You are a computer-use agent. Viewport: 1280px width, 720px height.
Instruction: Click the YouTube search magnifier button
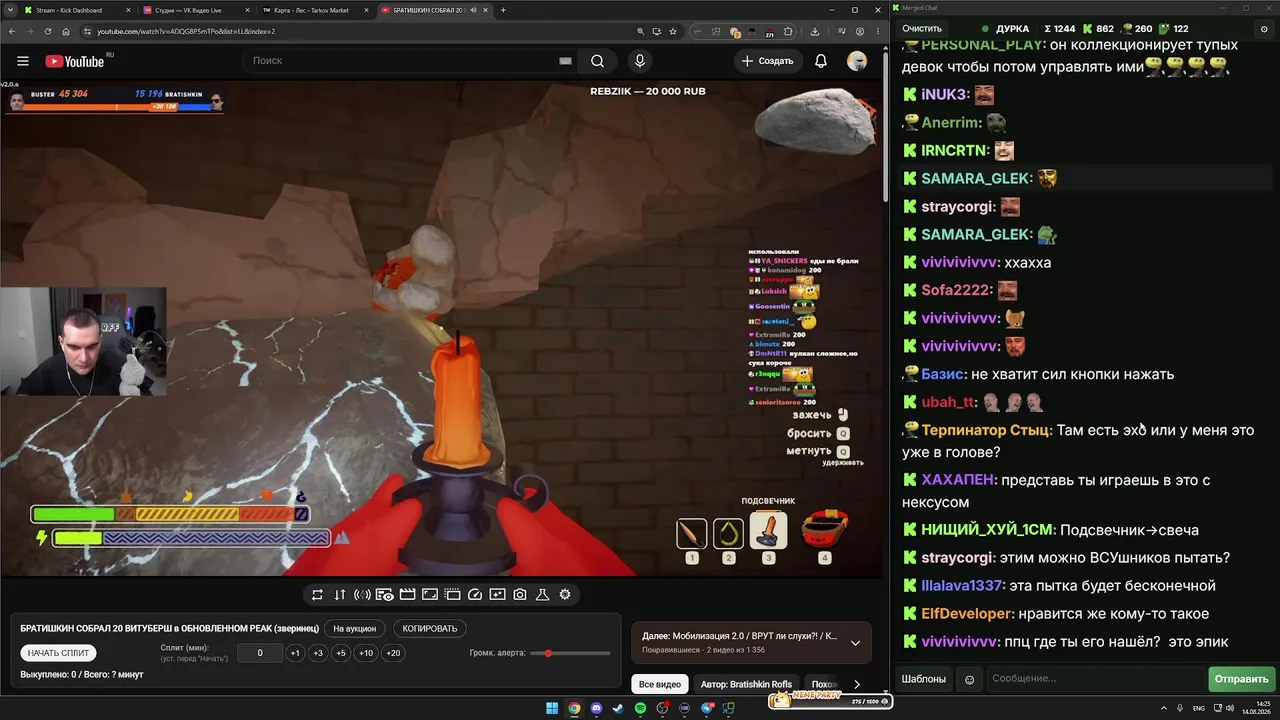click(597, 61)
